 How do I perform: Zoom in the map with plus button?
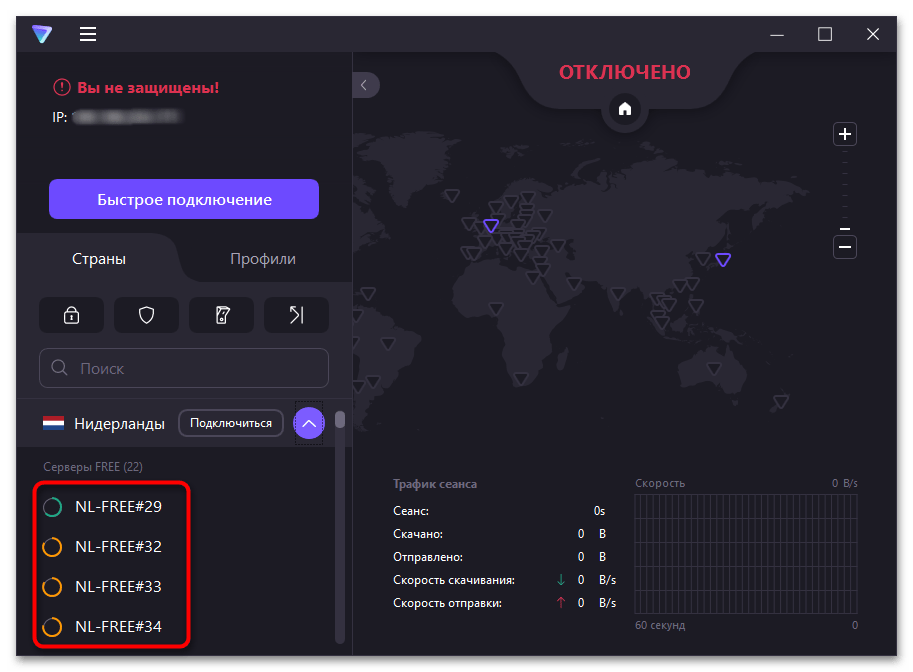tap(845, 134)
